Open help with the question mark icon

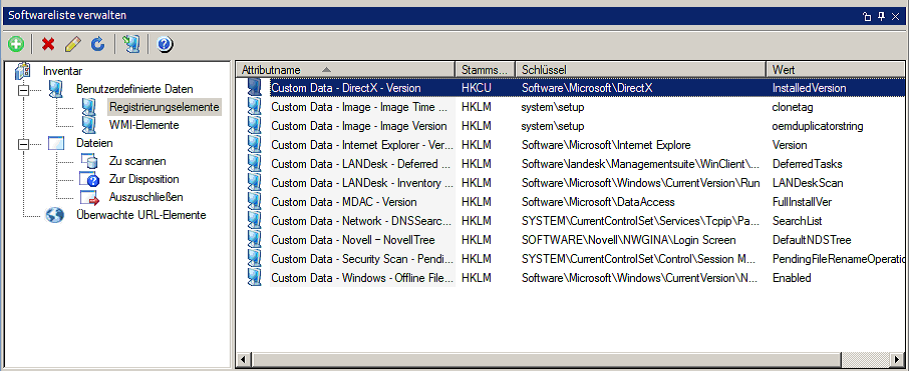pyautogui.click(x=165, y=44)
